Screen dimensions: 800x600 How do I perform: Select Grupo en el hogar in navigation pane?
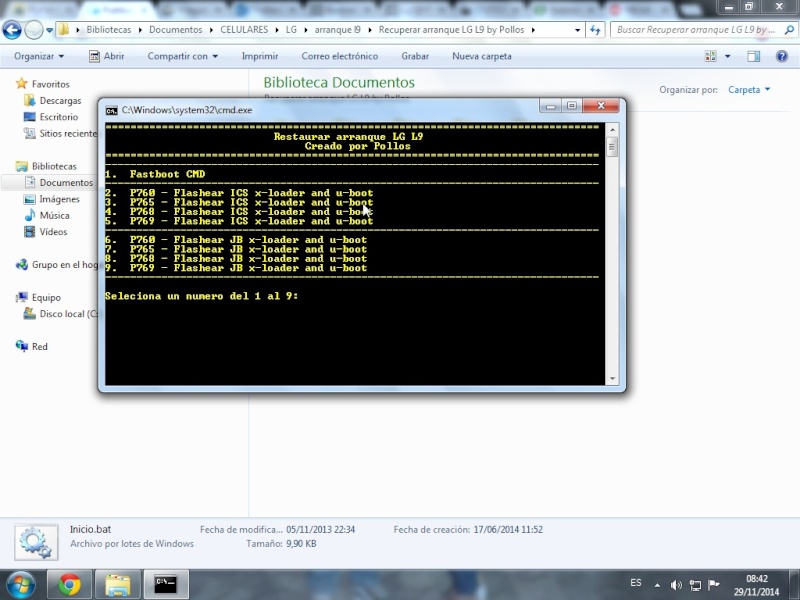64,265
